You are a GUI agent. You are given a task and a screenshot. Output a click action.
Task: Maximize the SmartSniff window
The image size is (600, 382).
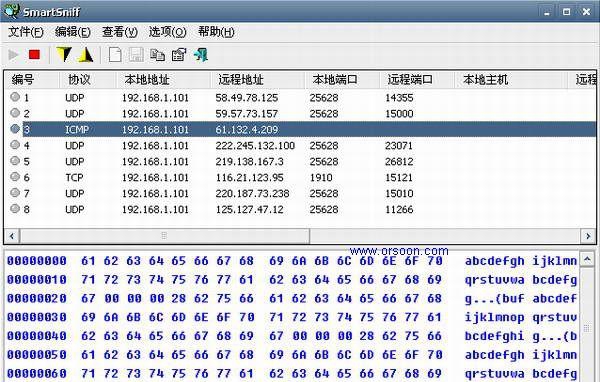pos(567,11)
